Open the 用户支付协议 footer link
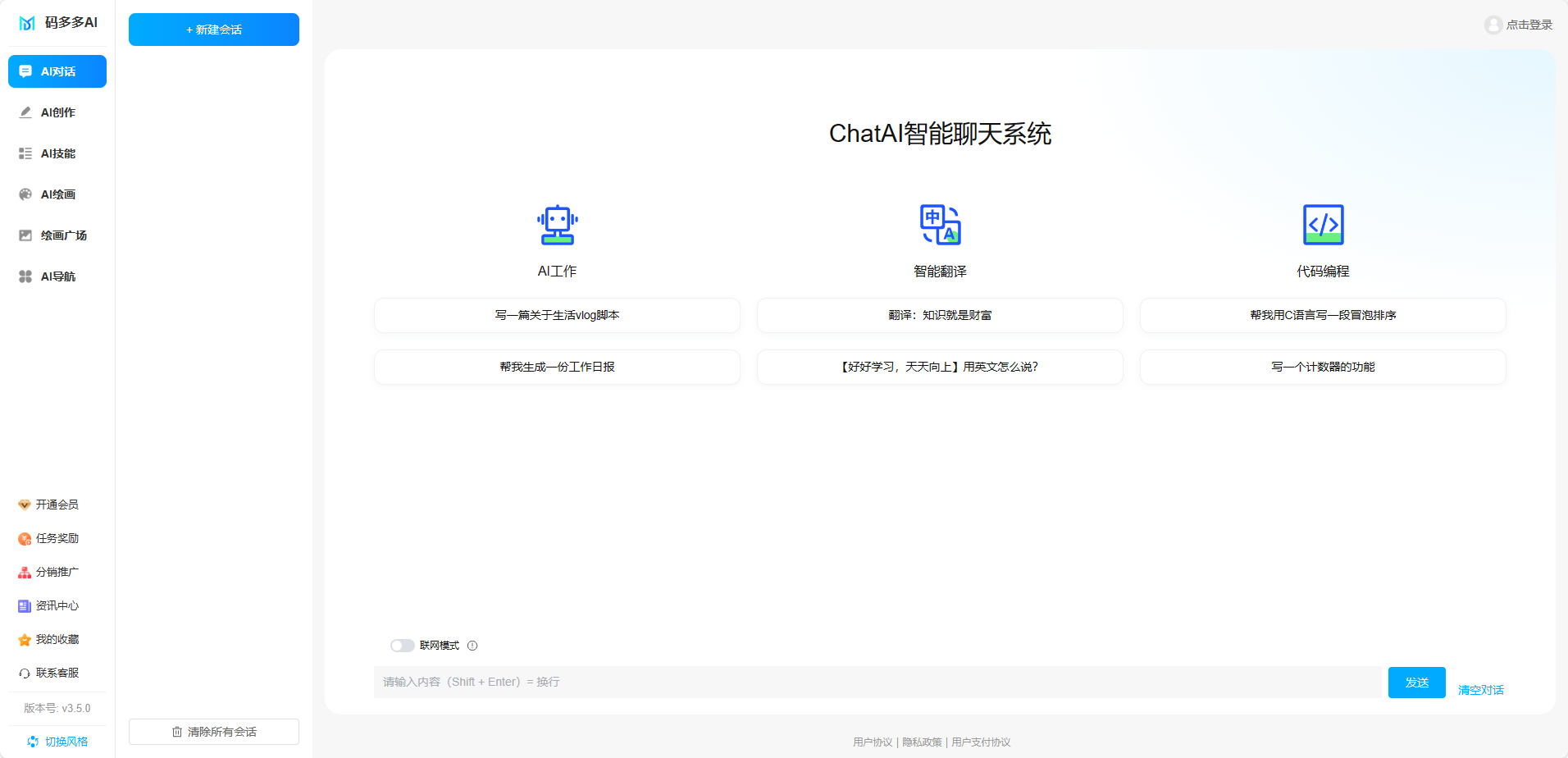1568x758 pixels. click(982, 742)
